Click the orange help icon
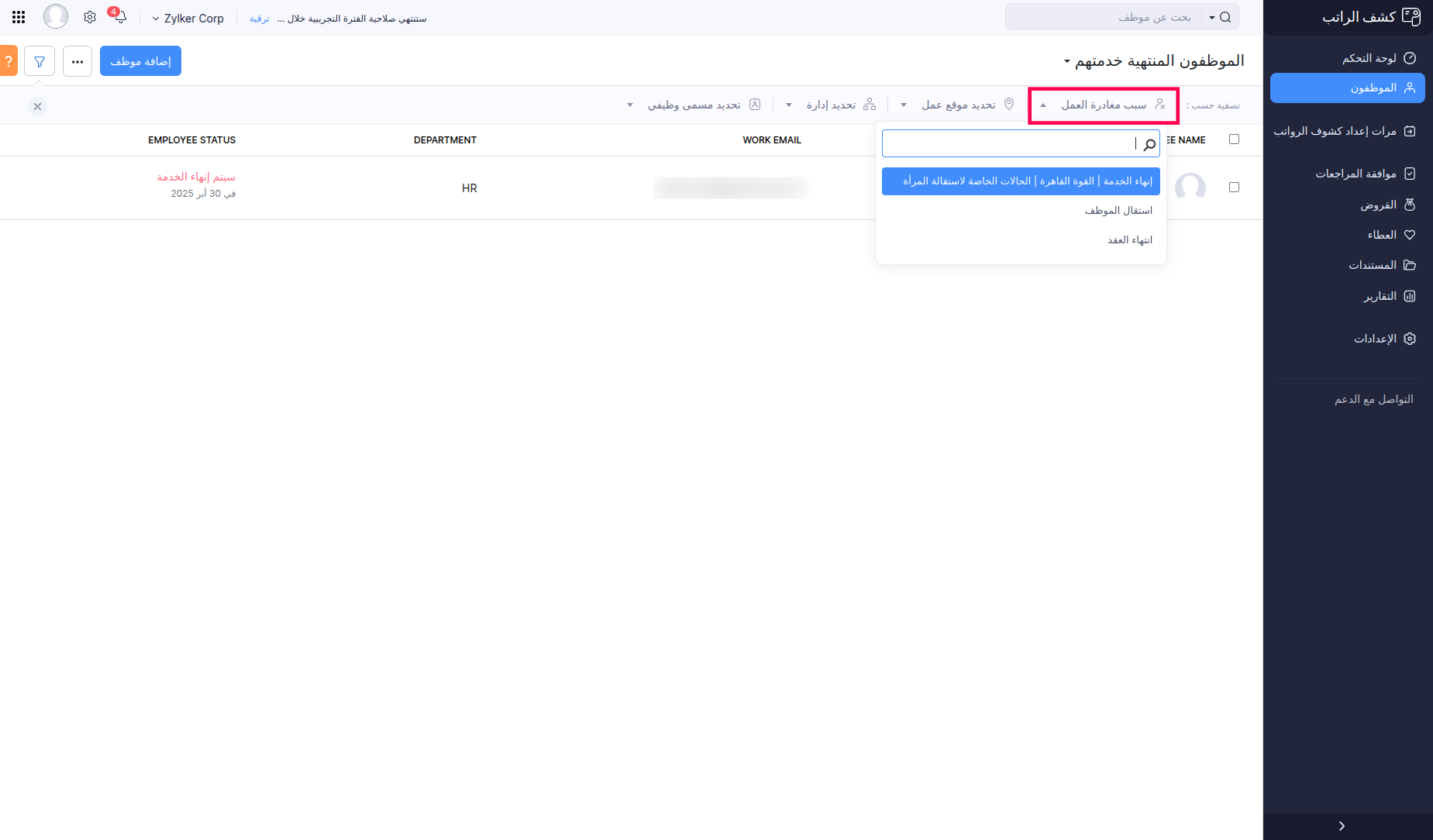The width and height of the screenshot is (1433, 840). (x=8, y=60)
